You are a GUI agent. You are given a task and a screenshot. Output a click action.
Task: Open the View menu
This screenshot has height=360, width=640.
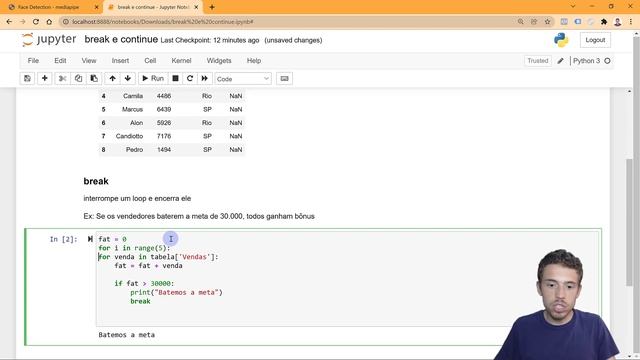(x=89, y=60)
